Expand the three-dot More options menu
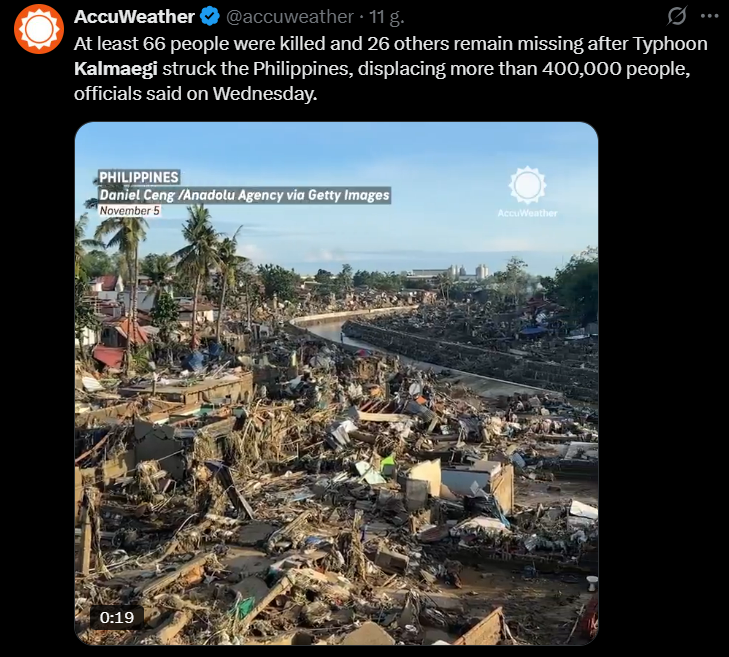The image size is (729, 657). 709,16
